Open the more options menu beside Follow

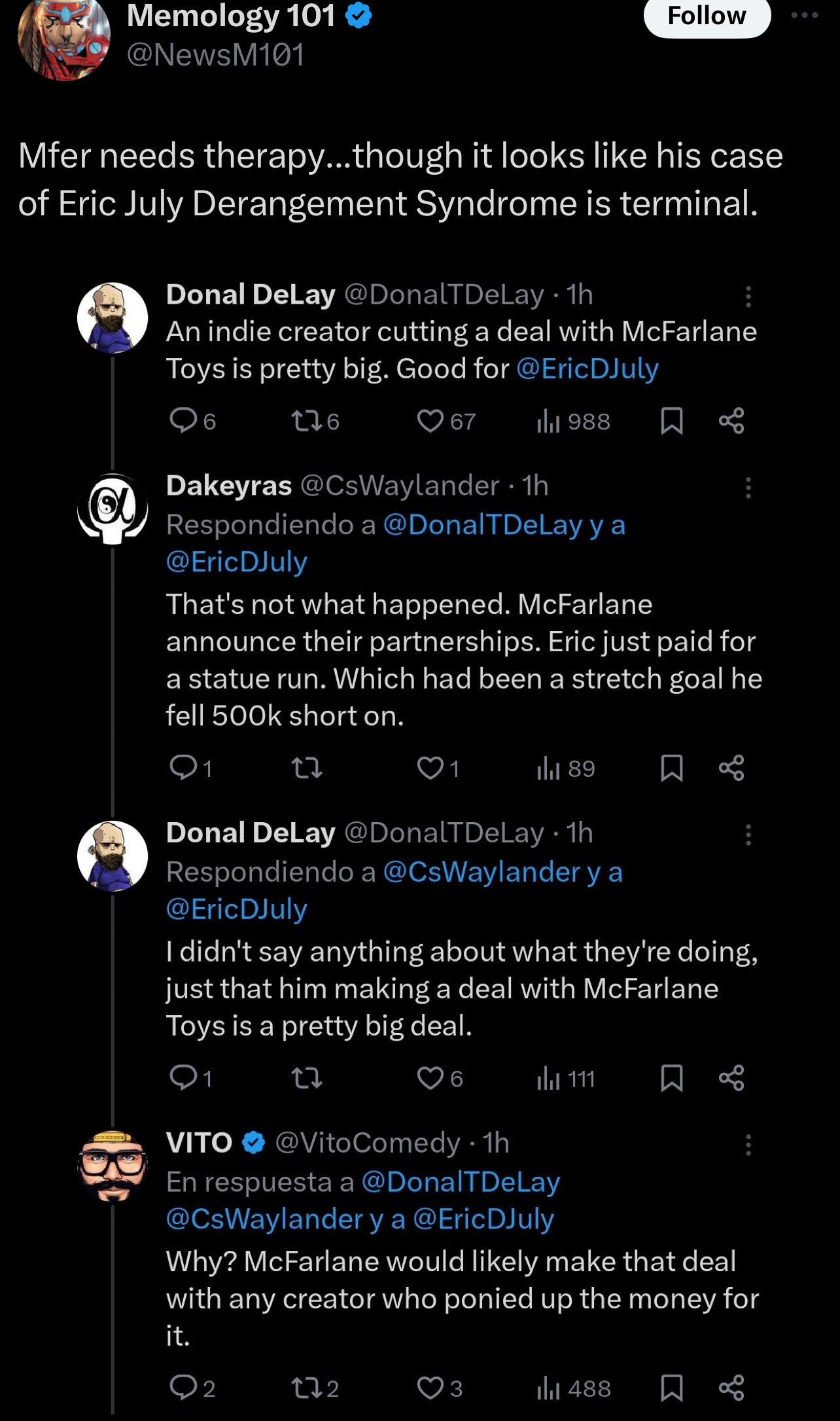click(x=804, y=15)
